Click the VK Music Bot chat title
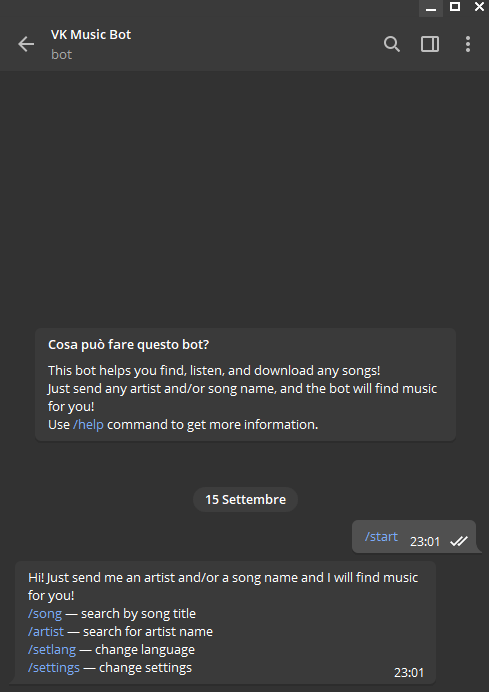The width and height of the screenshot is (489, 692). coord(91,34)
